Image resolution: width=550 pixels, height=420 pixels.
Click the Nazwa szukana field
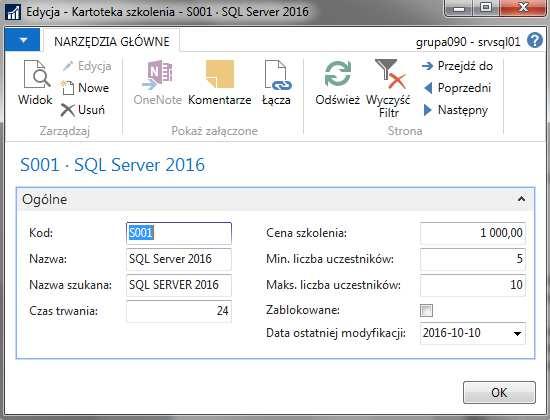pyautogui.click(x=179, y=285)
